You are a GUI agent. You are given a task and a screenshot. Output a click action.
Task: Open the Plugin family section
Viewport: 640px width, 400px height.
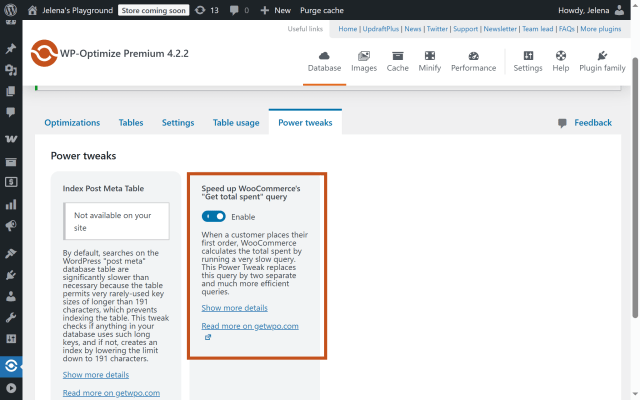(602, 62)
